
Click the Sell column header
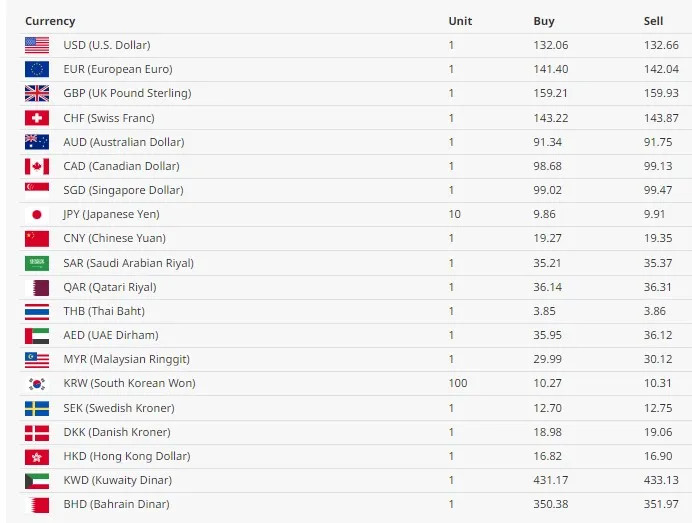pos(653,21)
